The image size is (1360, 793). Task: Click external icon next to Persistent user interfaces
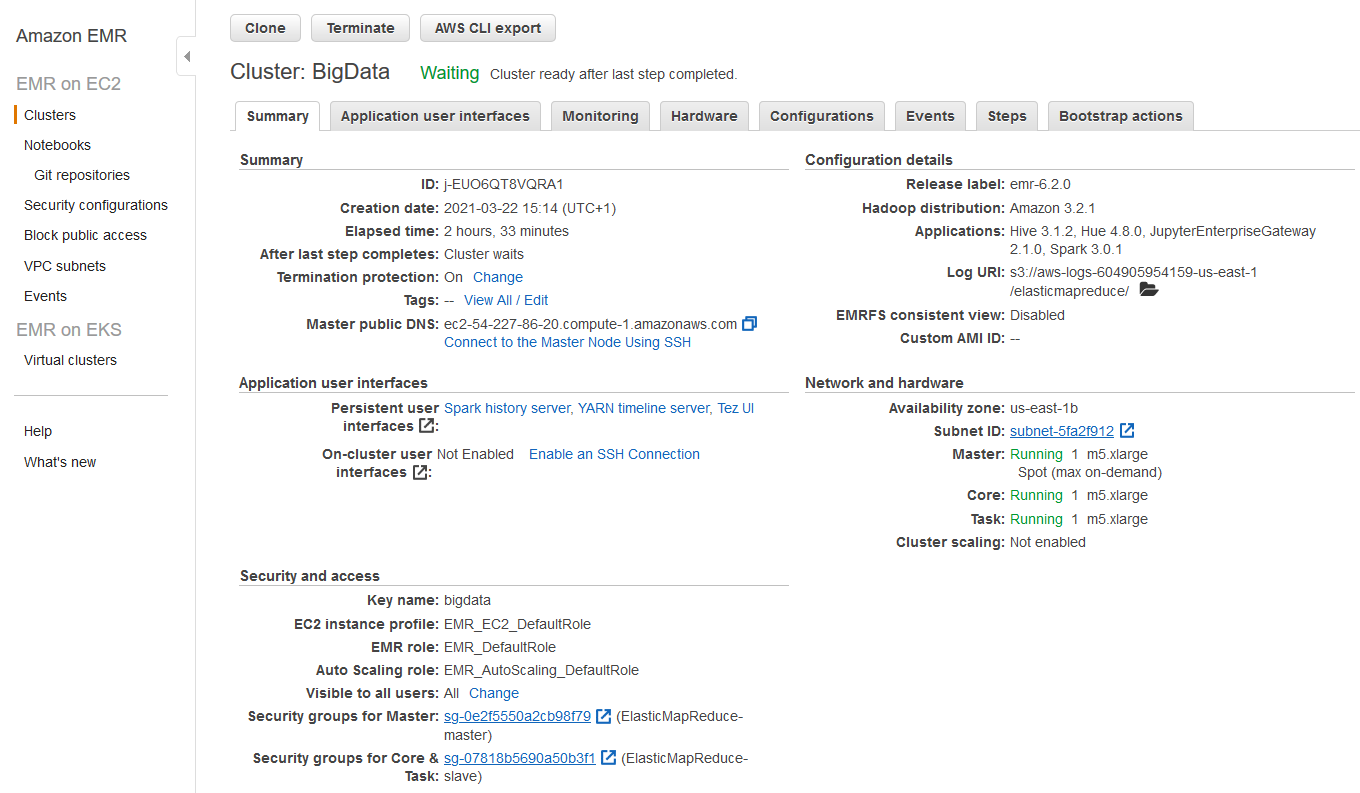(x=427, y=426)
